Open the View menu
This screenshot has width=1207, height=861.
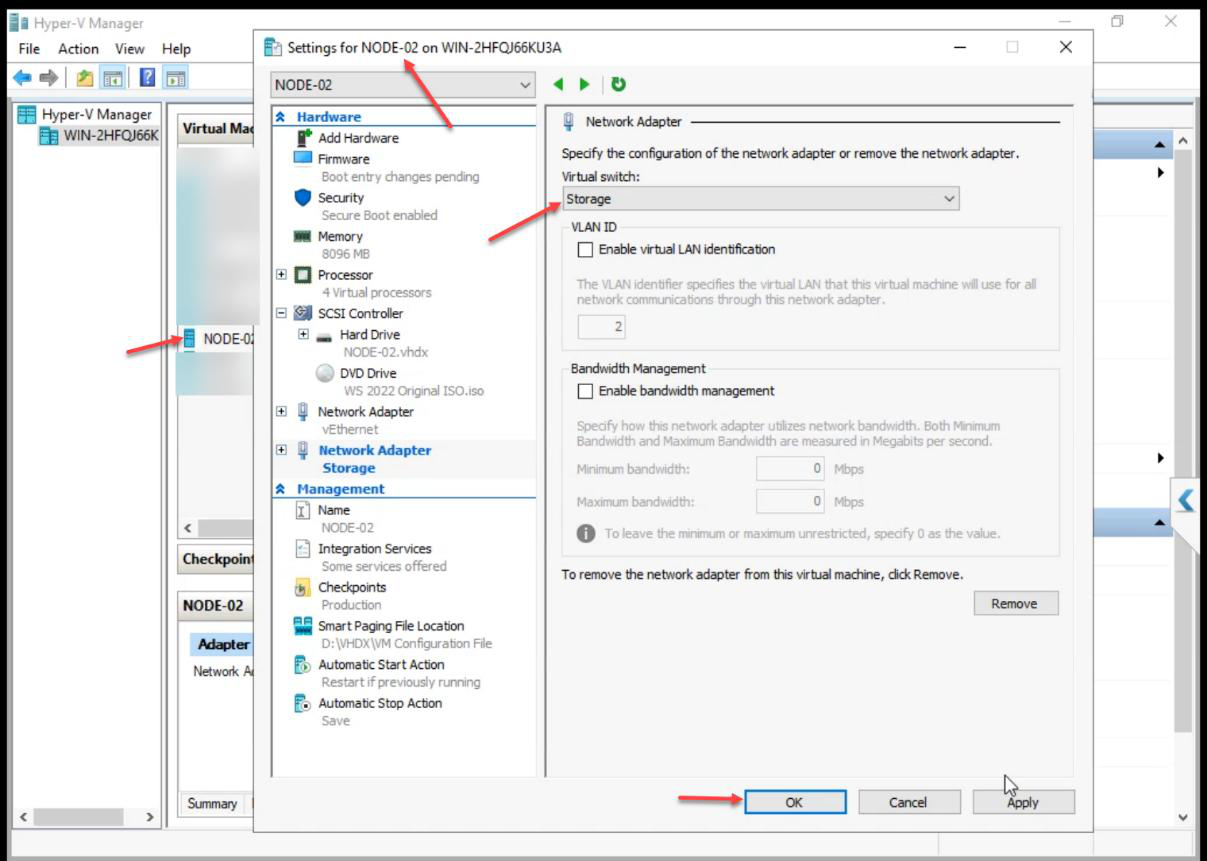pyautogui.click(x=129, y=48)
